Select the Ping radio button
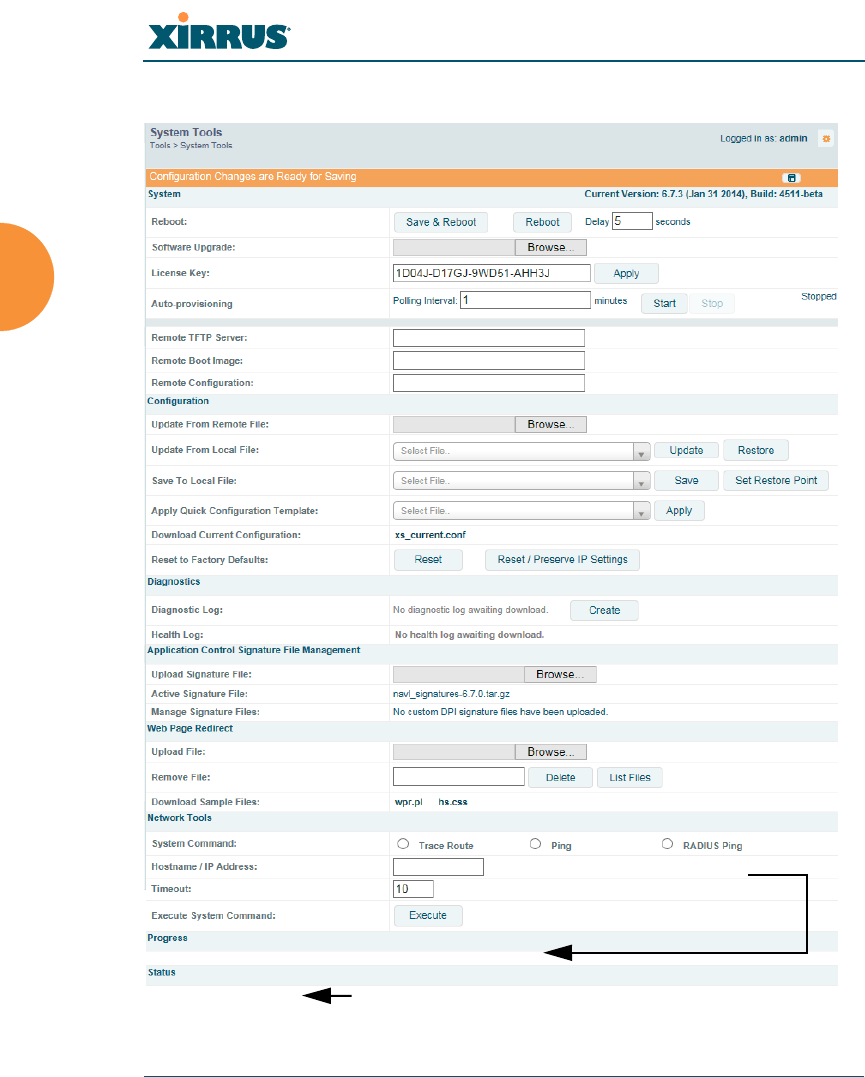 [535, 843]
